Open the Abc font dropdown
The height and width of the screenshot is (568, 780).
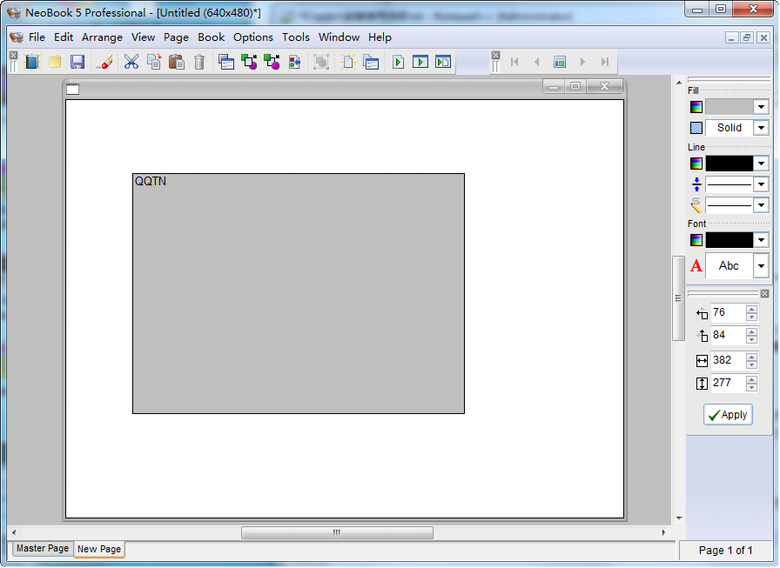(761, 266)
